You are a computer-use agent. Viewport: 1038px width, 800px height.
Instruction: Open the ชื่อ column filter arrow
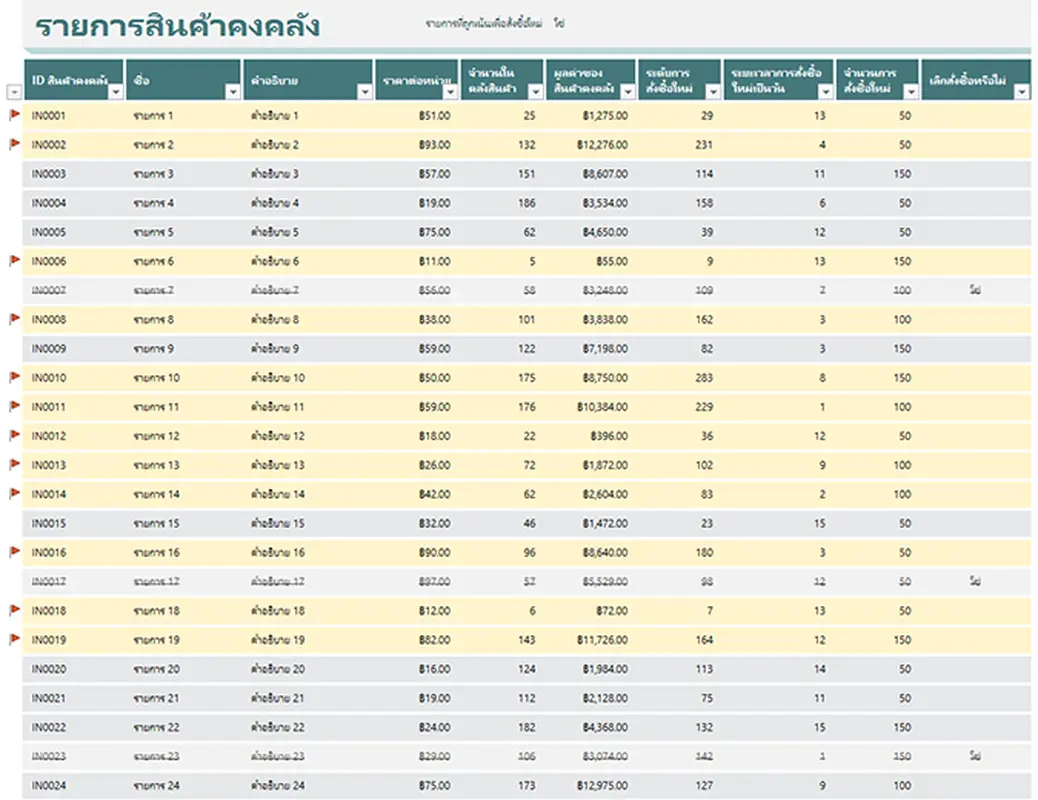pos(233,92)
